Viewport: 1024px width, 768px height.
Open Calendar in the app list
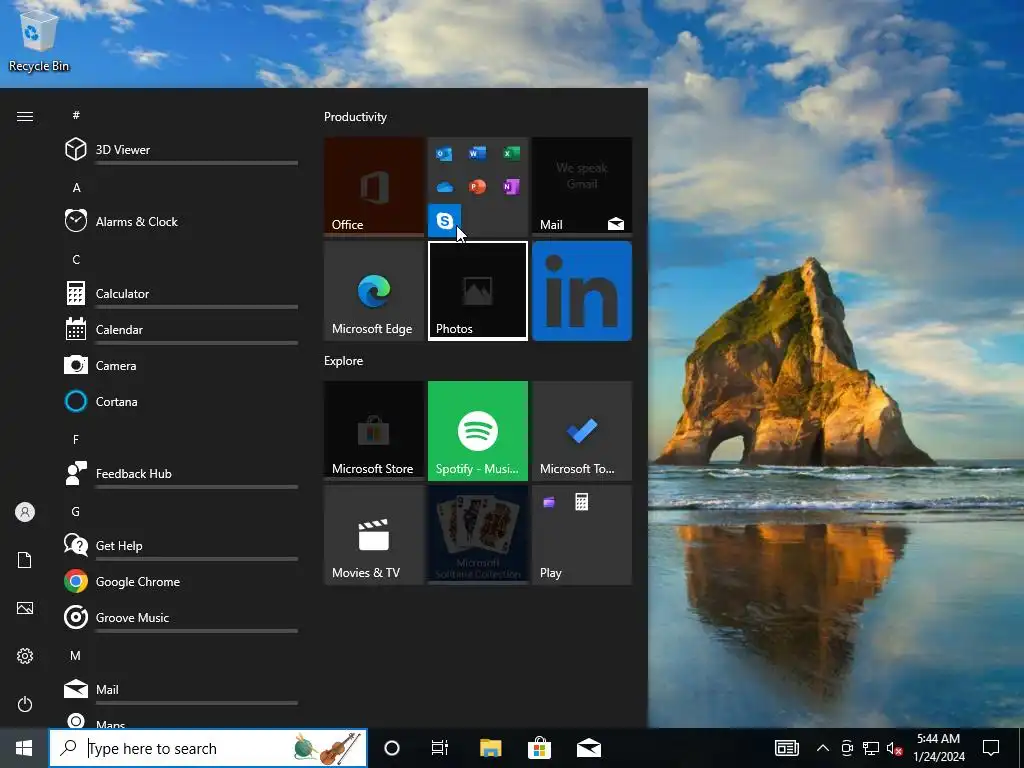point(181,329)
